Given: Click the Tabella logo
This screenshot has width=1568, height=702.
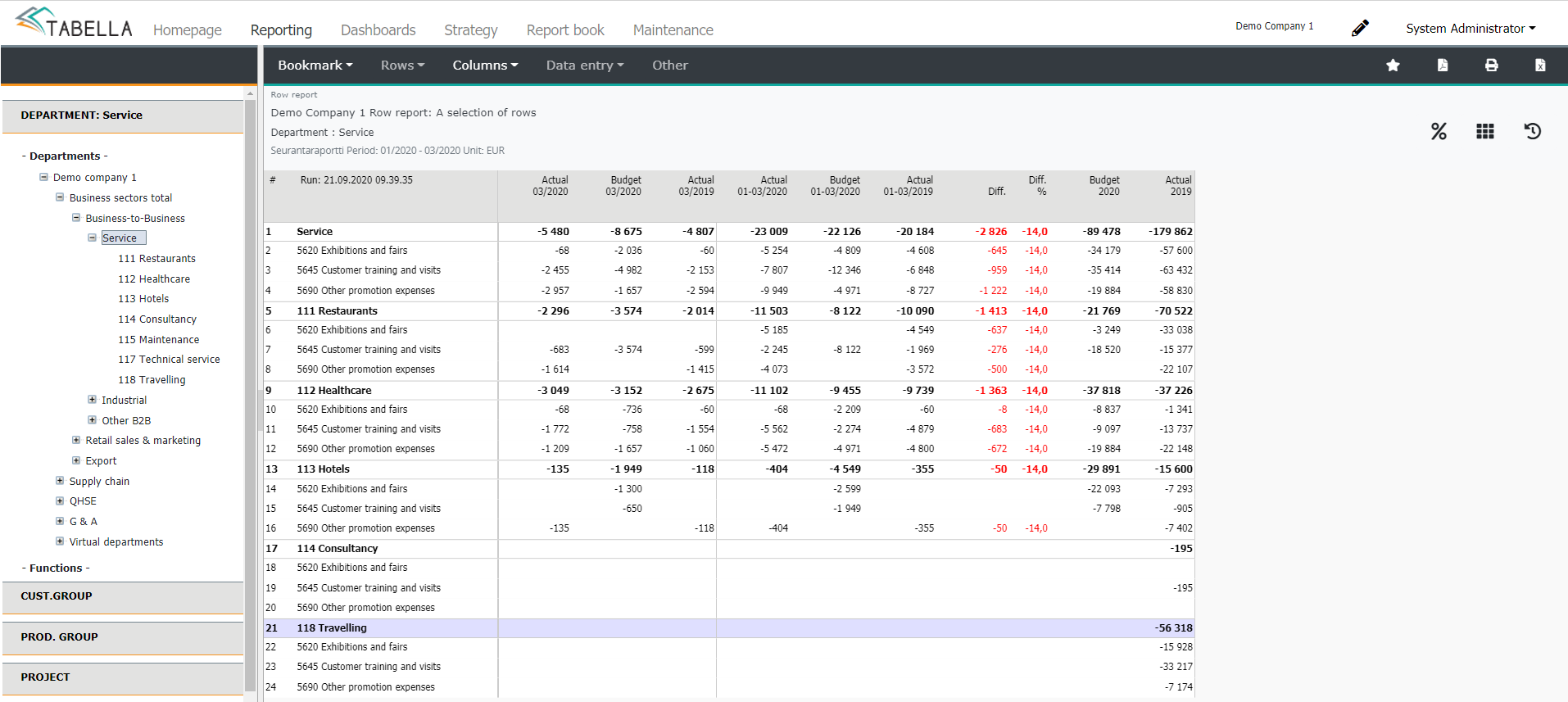Looking at the screenshot, I should click(74, 23).
